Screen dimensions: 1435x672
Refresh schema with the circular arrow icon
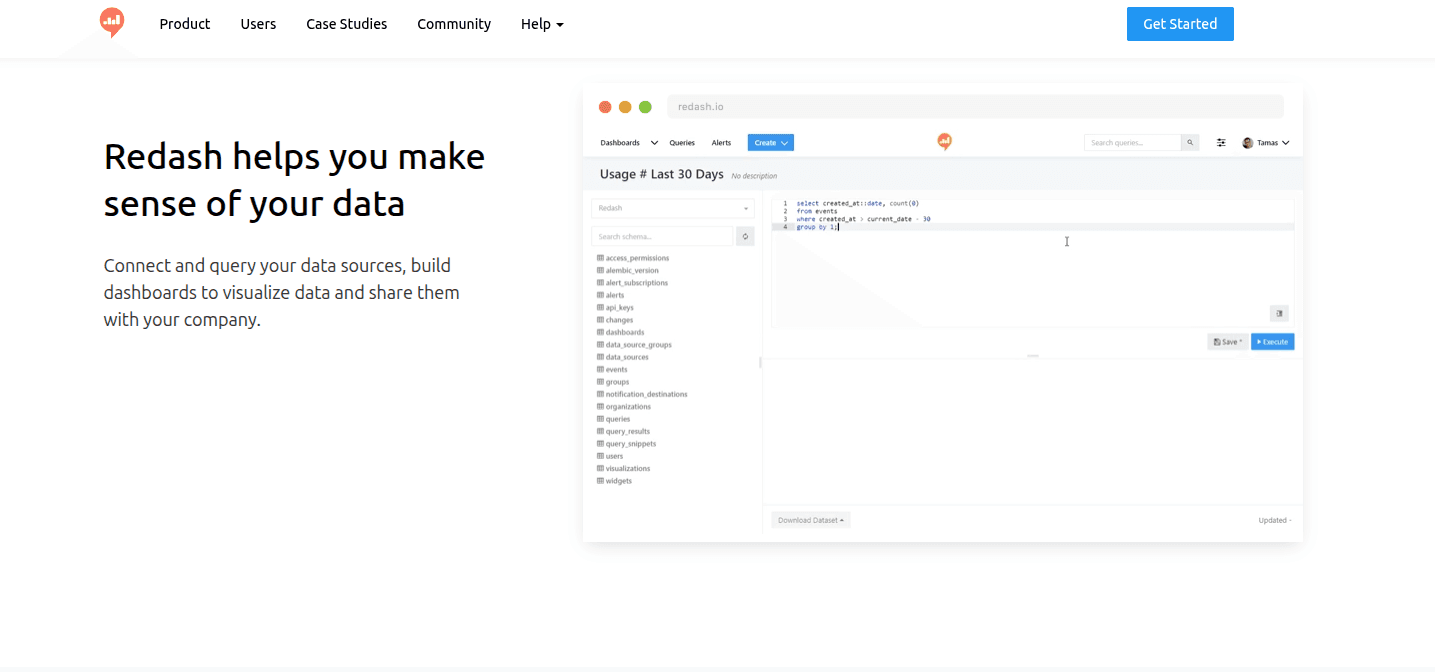tap(745, 236)
